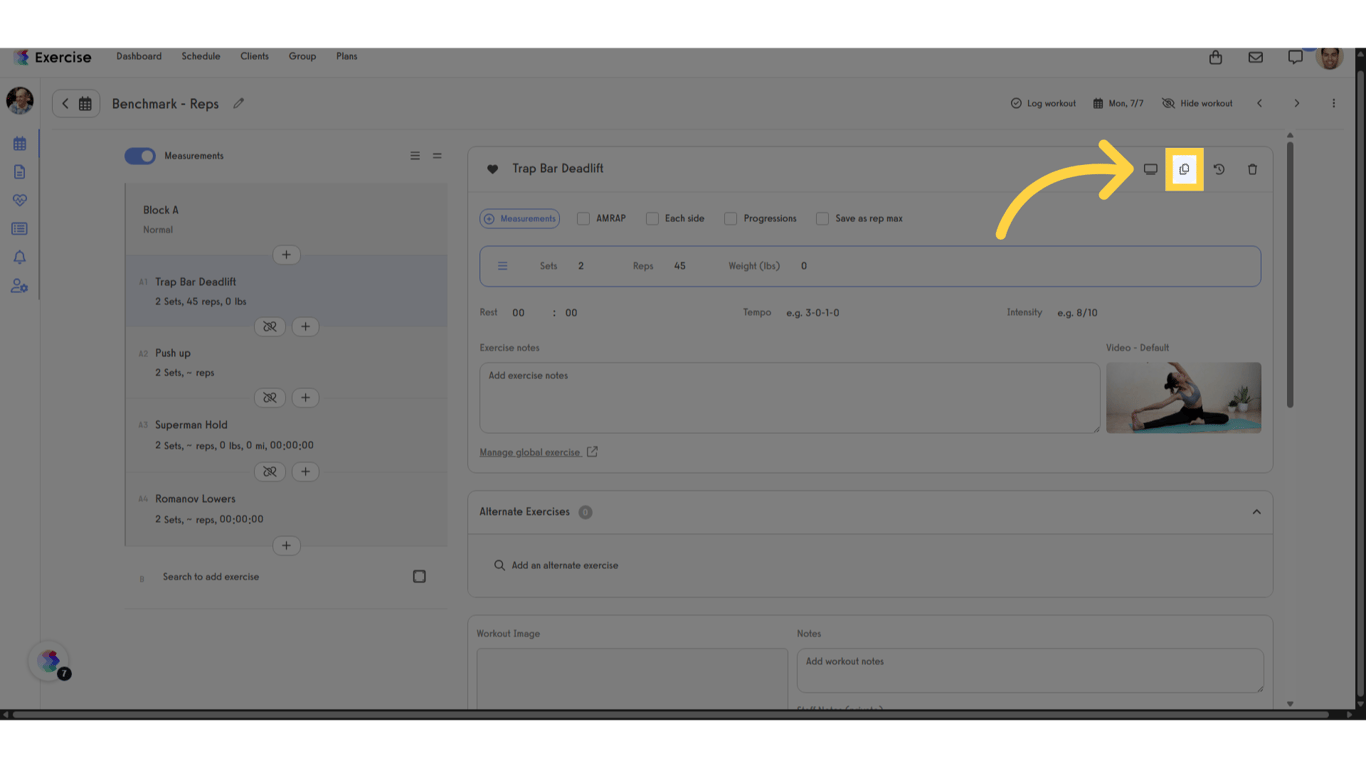Screen dimensions: 1366x768
Task: Toggle the Measurements switch off
Action: pos(140,156)
